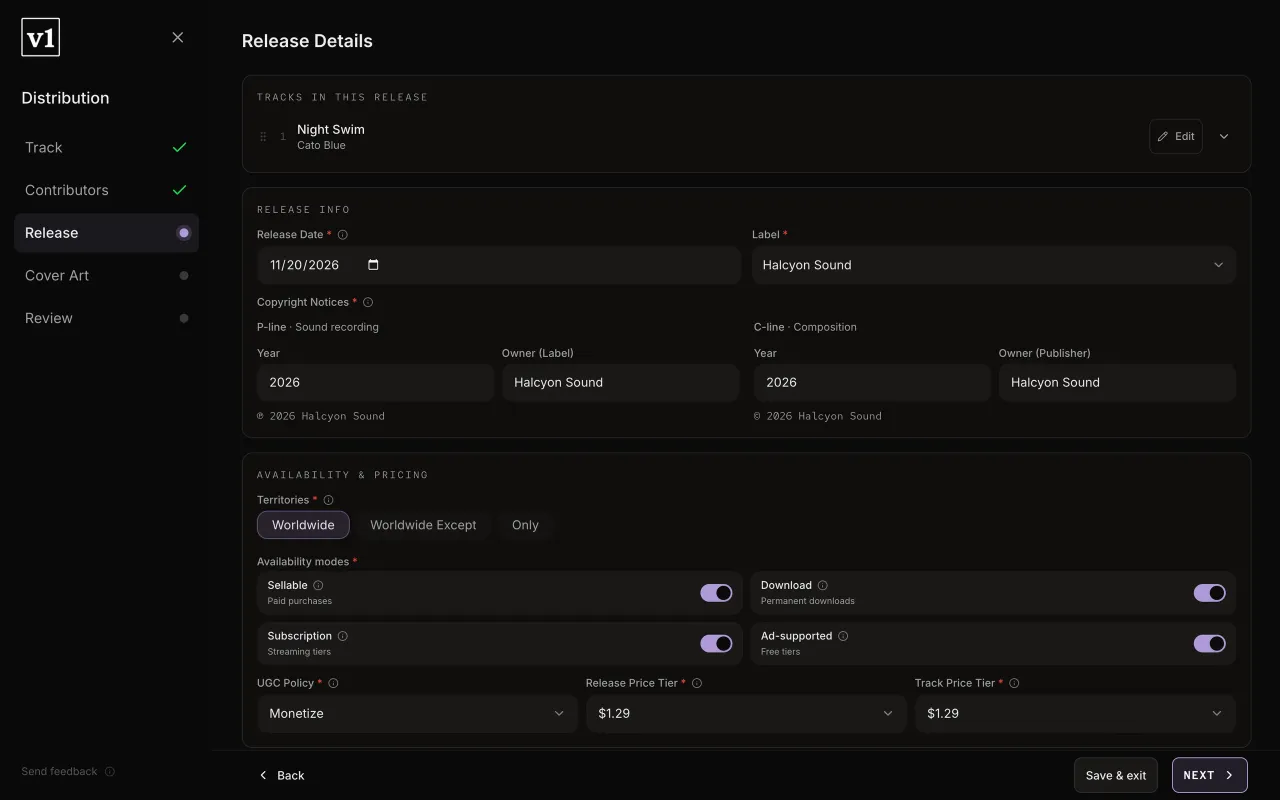Close the Distribution sidebar with the X
This screenshot has width=1280, height=800.
178,38
